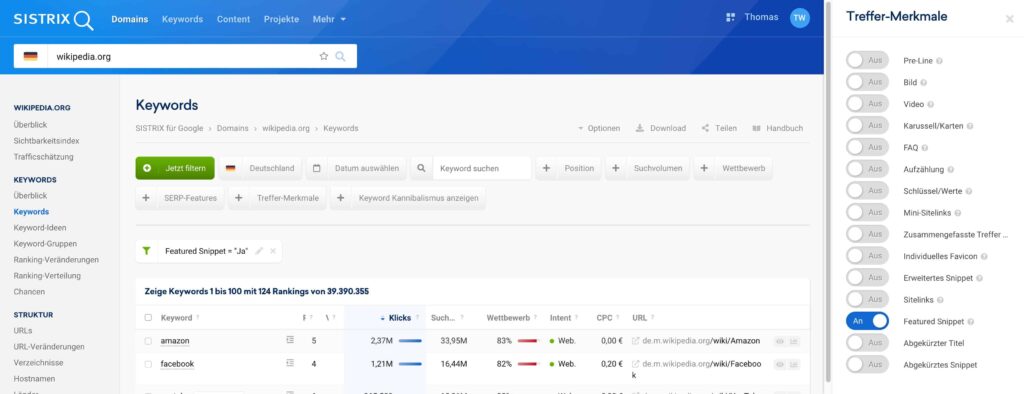Click the chart icon in the amazon row
The image size is (1024, 394).
793,341
